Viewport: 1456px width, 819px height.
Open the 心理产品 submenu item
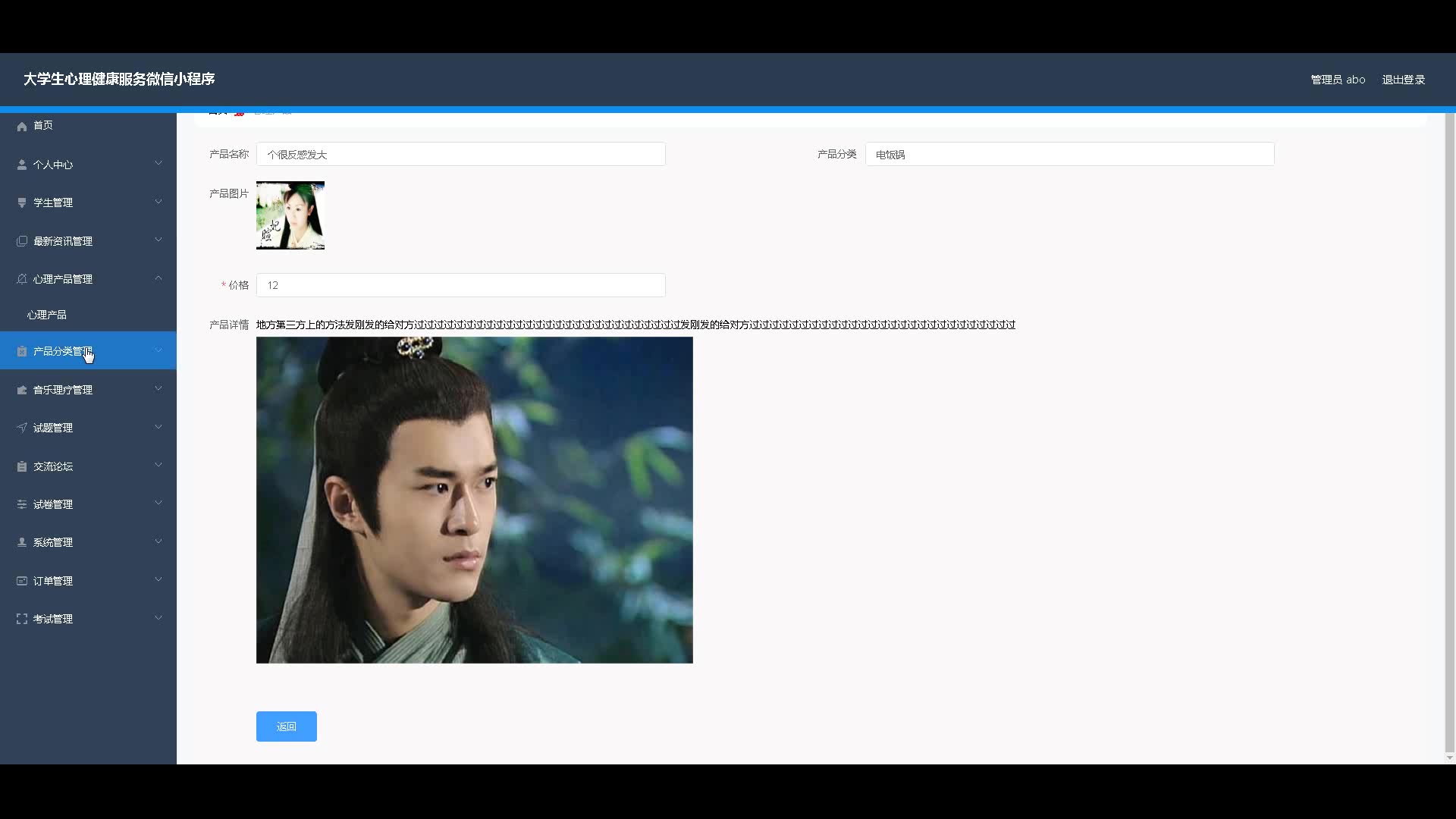click(x=47, y=315)
